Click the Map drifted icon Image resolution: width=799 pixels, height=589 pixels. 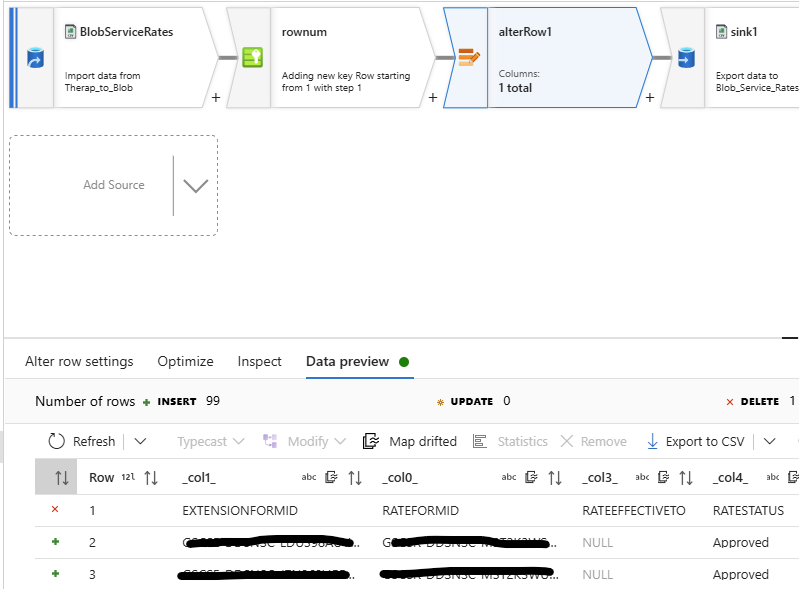tap(371, 441)
